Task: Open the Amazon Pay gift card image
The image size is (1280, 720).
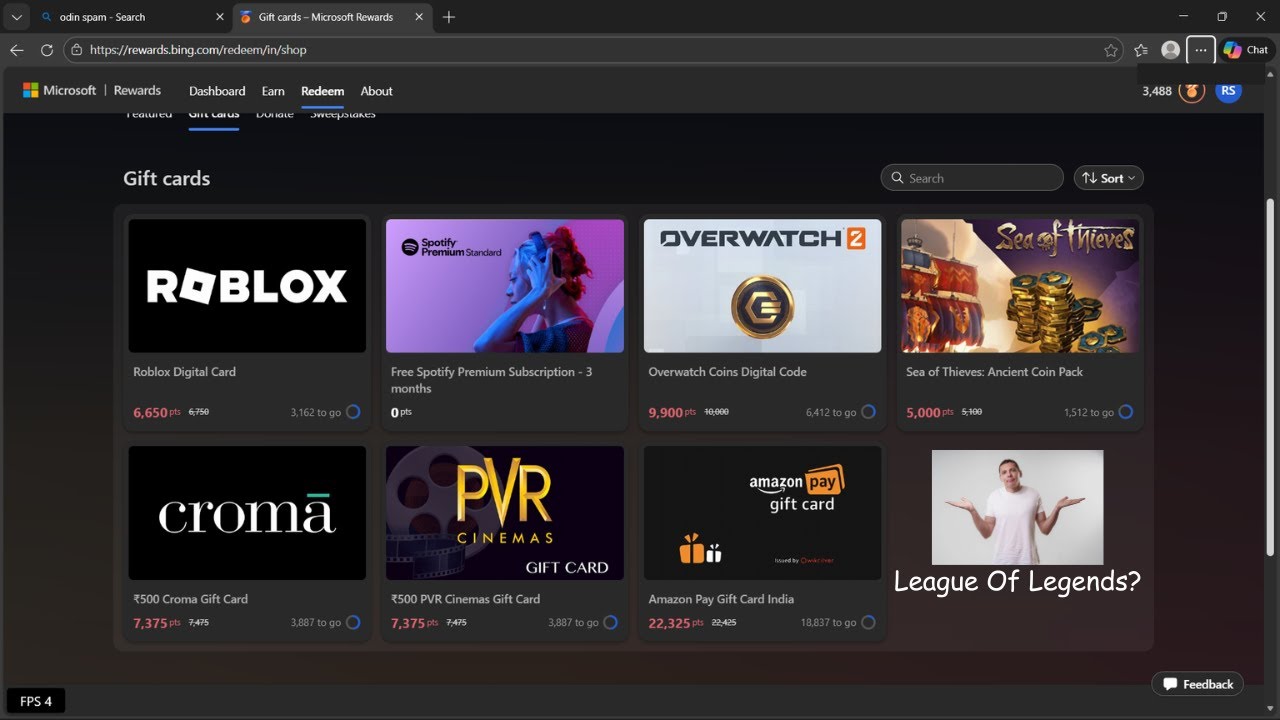Action: point(762,513)
